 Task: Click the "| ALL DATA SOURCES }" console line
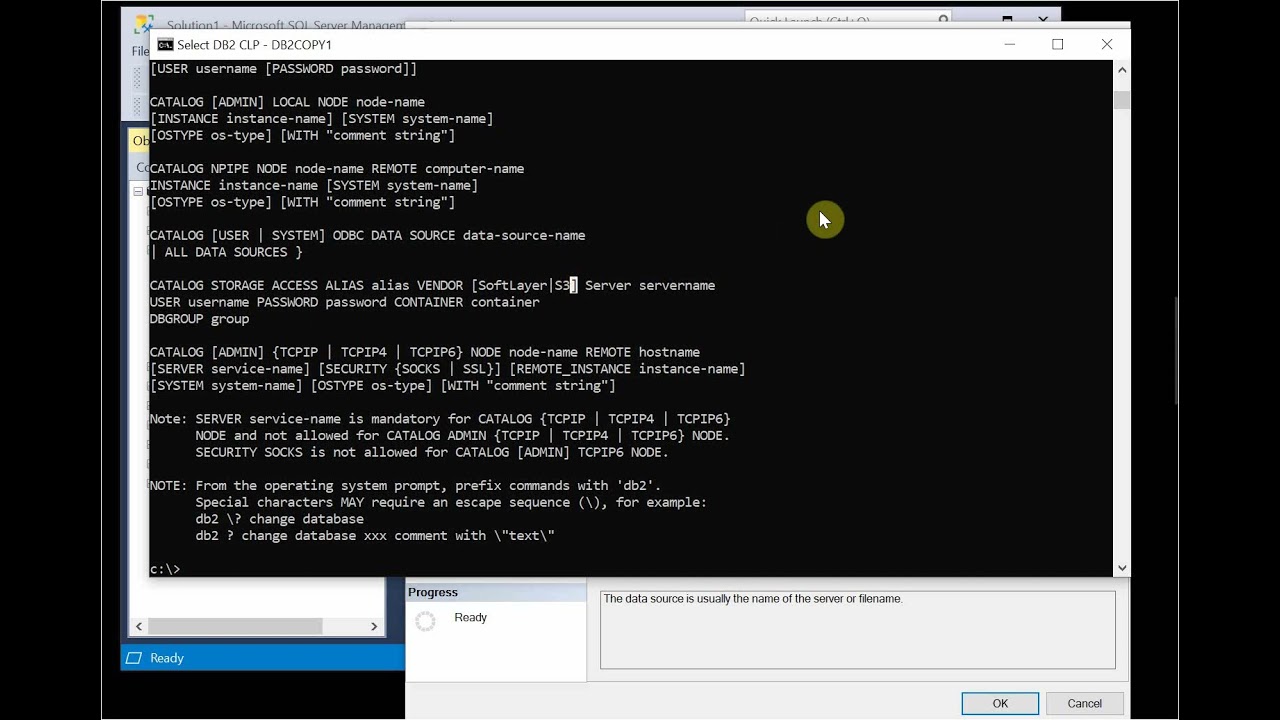coord(226,252)
